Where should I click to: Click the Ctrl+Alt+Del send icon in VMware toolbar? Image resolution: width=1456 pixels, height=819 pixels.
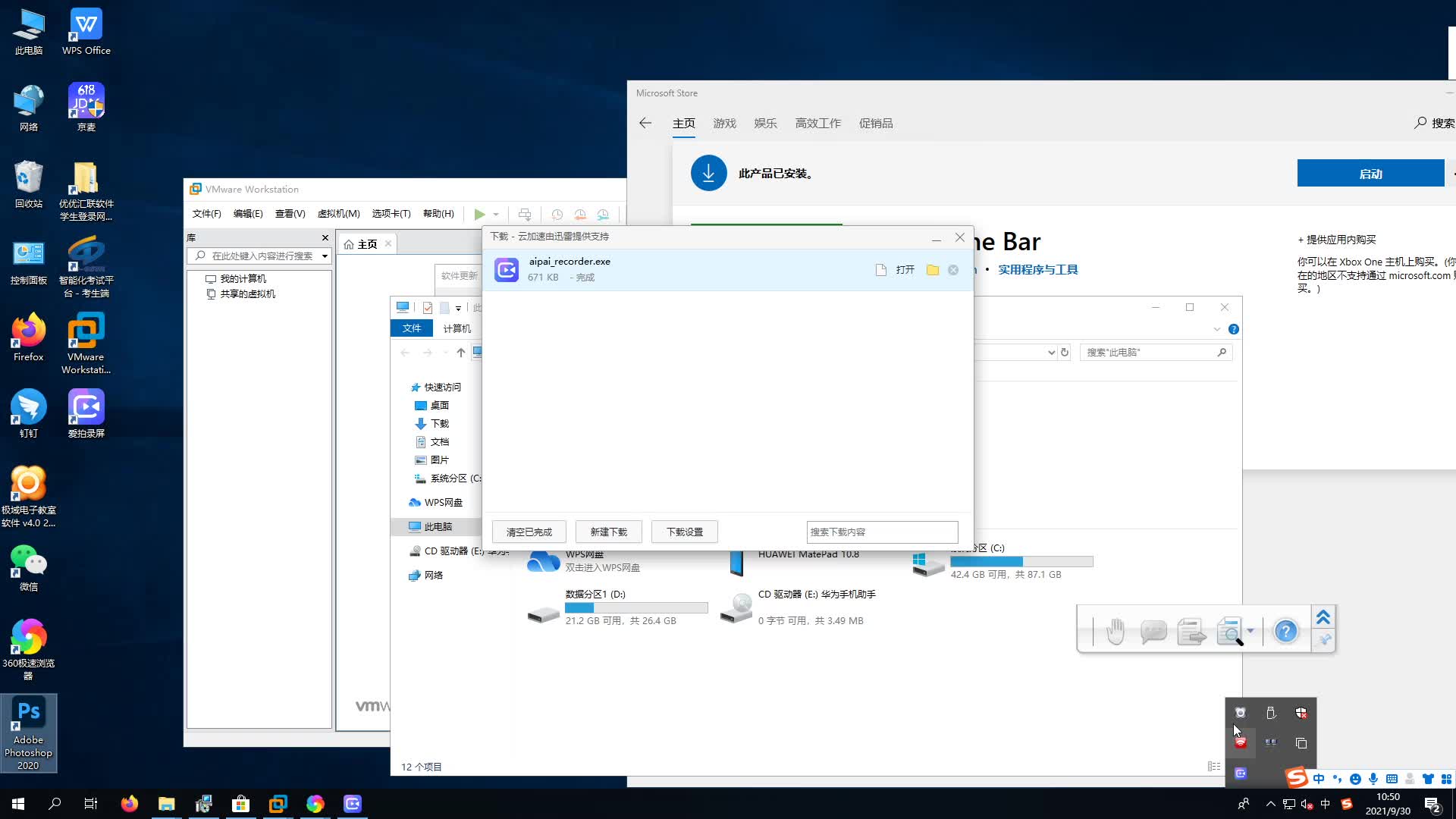pos(524,215)
